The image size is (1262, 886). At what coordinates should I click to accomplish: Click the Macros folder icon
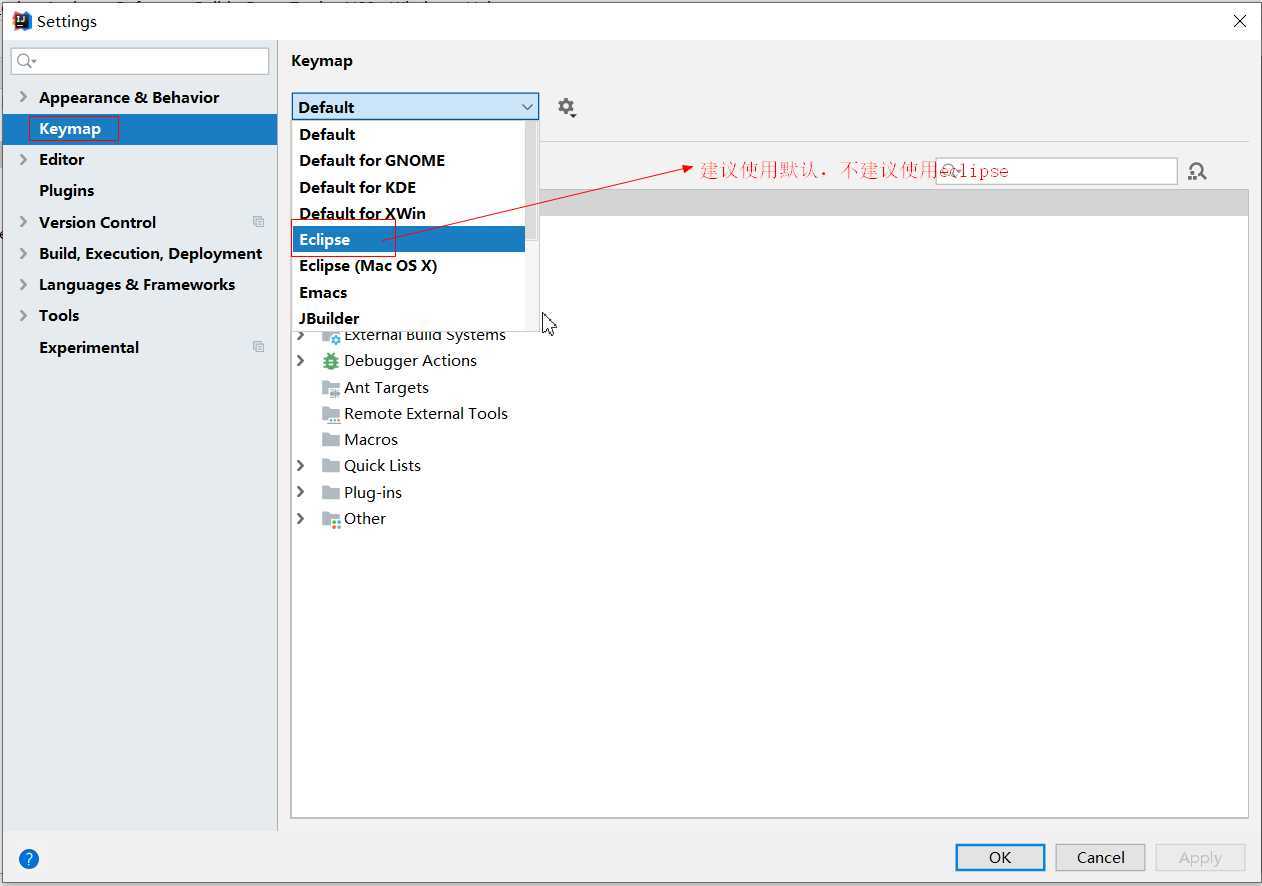pos(331,440)
